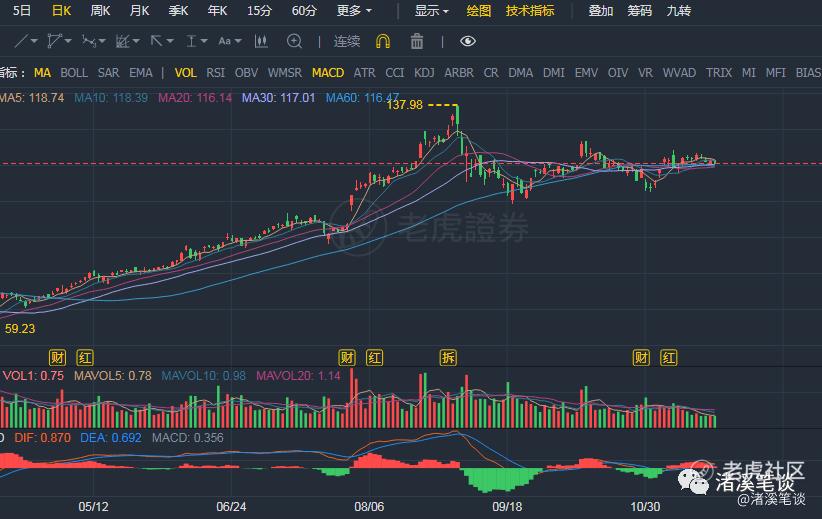The height and width of the screenshot is (519, 822).
Task: Enable the KDJ indicator
Action: point(424,73)
